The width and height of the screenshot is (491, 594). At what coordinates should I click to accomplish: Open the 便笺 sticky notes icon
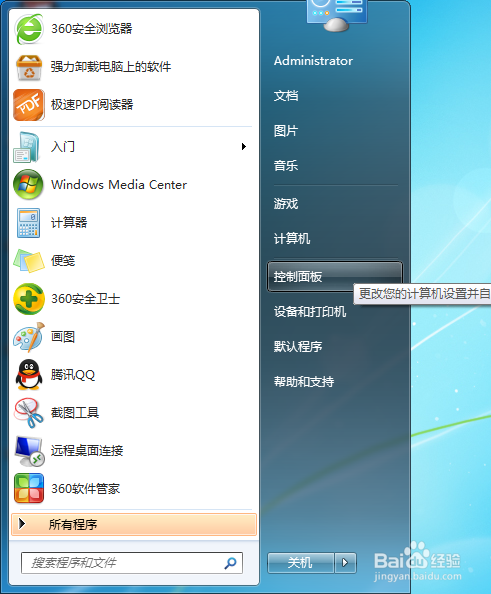click(x=29, y=261)
